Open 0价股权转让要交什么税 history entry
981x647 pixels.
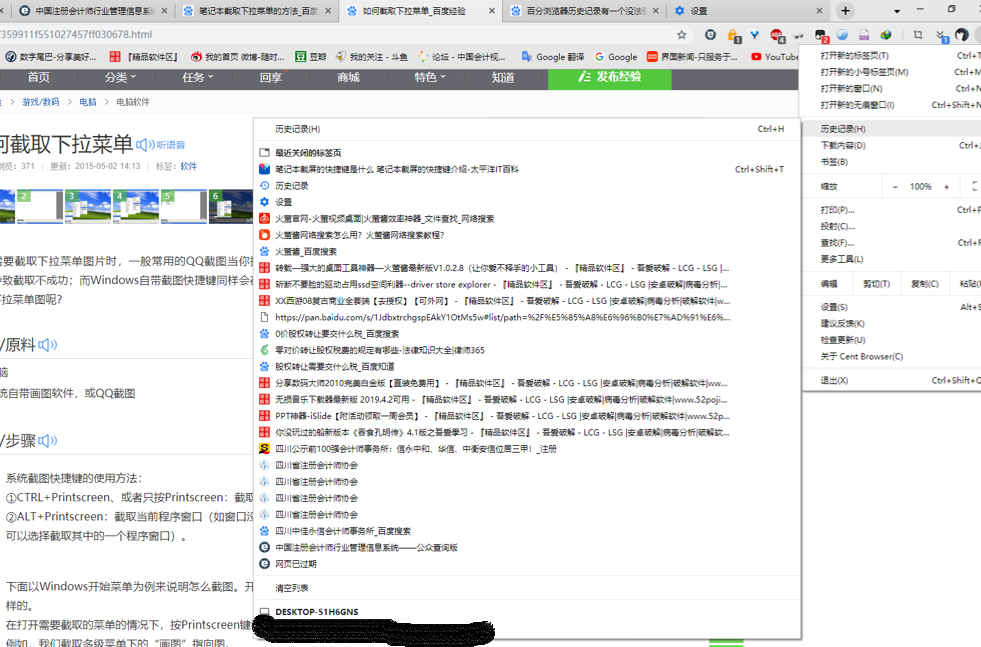(527, 334)
